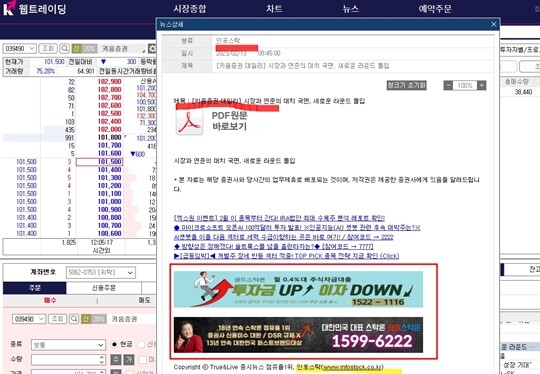Screen dimensions: 540x374
Task: Click the magnifier icon in the order panel
Action: (74, 319)
